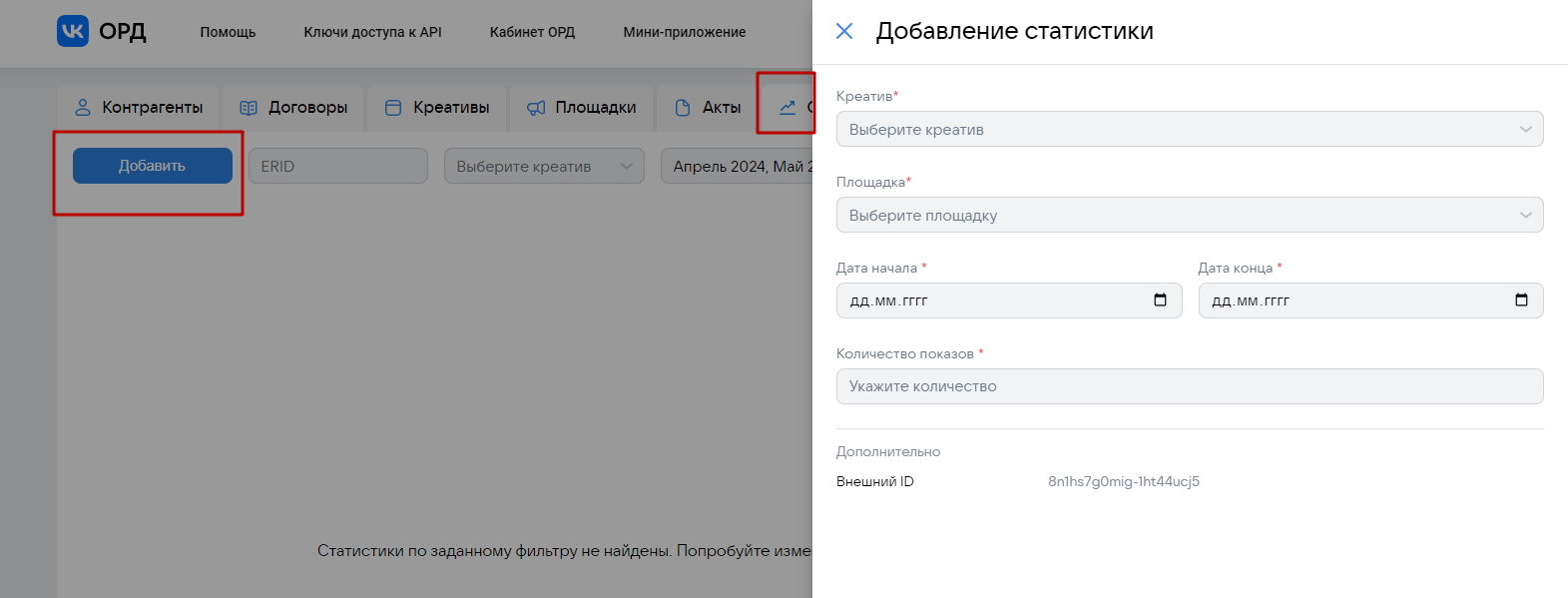Screen dimensions: 1568x598
Task: Select the Площадки tab
Action: [x=582, y=108]
